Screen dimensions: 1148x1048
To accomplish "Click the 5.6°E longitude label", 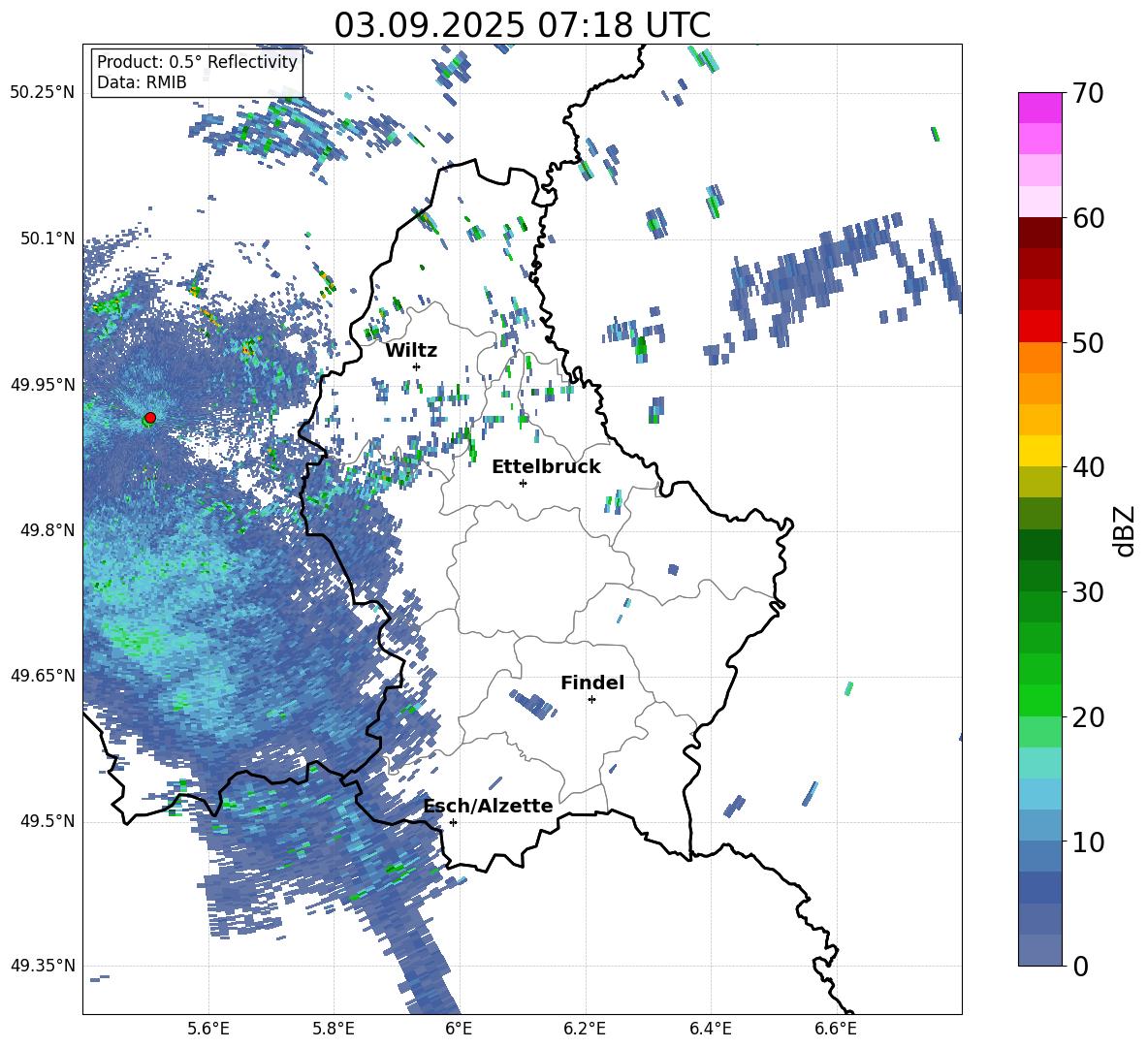I will point(208,1029).
